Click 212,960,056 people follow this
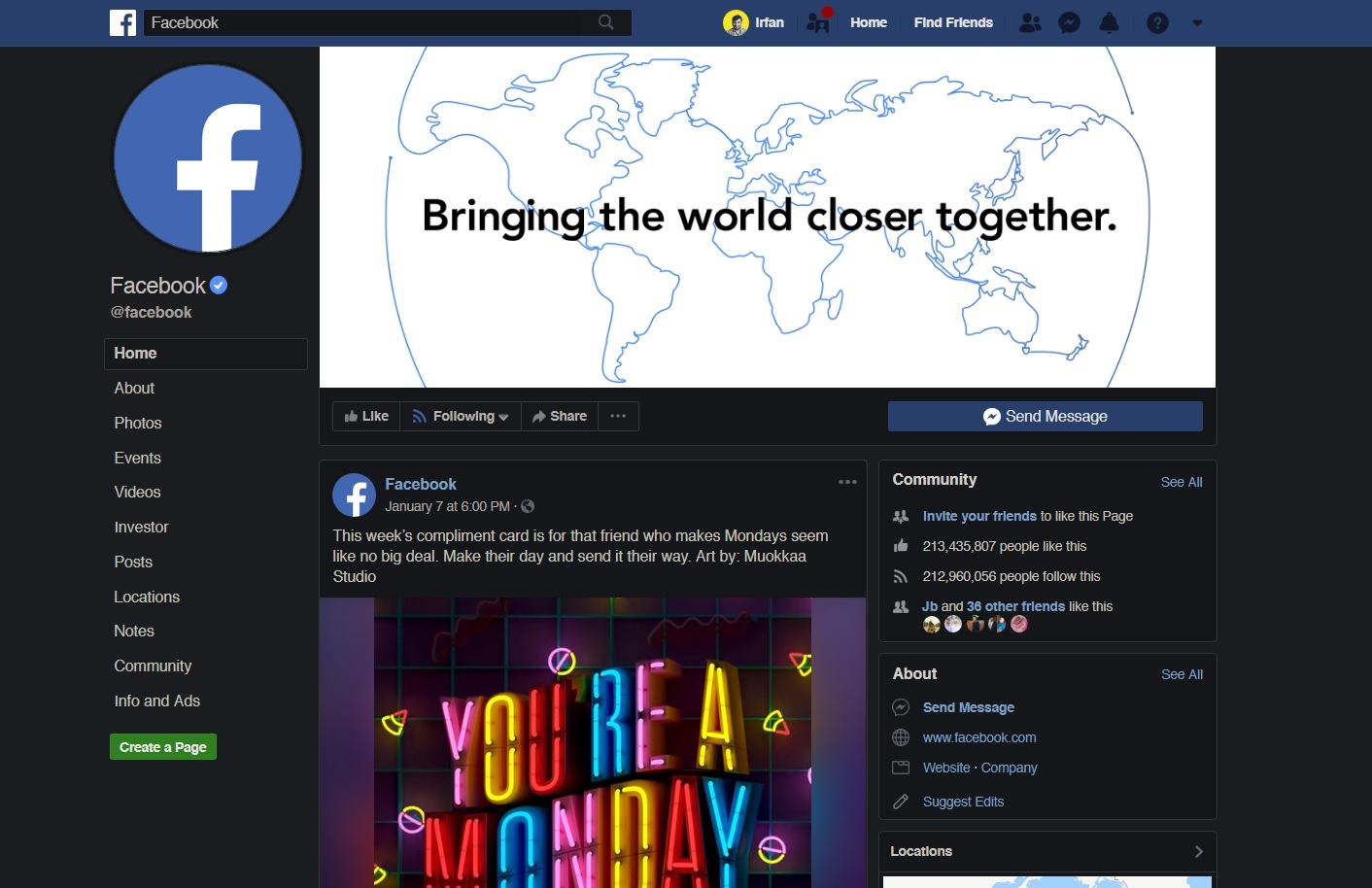 (x=1012, y=576)
